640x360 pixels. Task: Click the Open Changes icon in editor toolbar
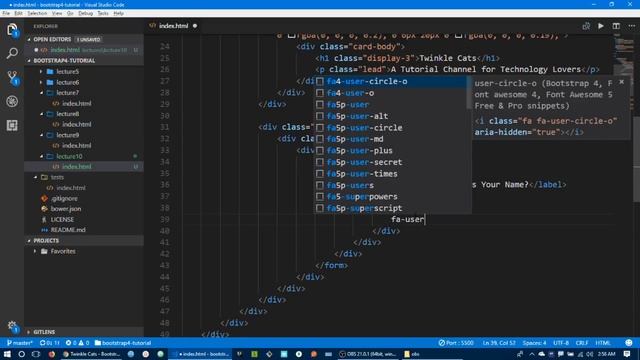(586, 26)
